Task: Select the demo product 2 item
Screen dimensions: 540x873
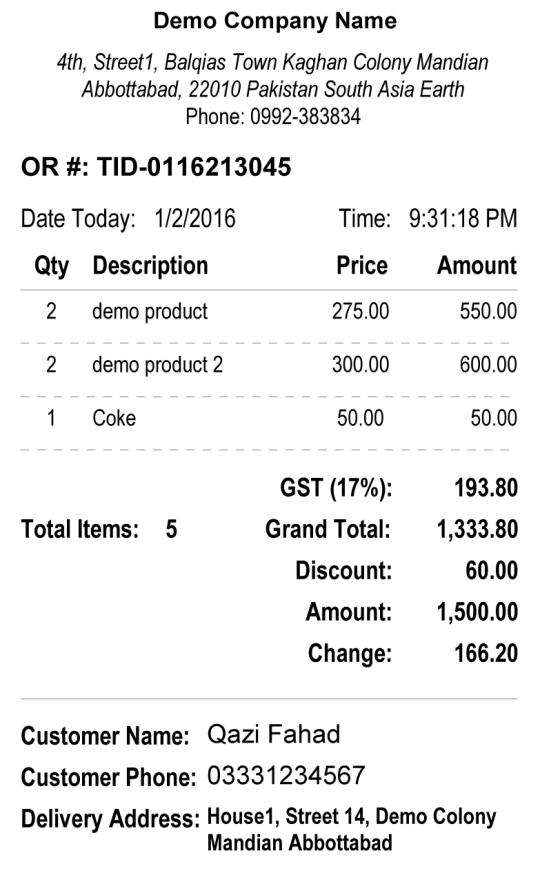Action: pyautogui.click(x=158, y=365)
